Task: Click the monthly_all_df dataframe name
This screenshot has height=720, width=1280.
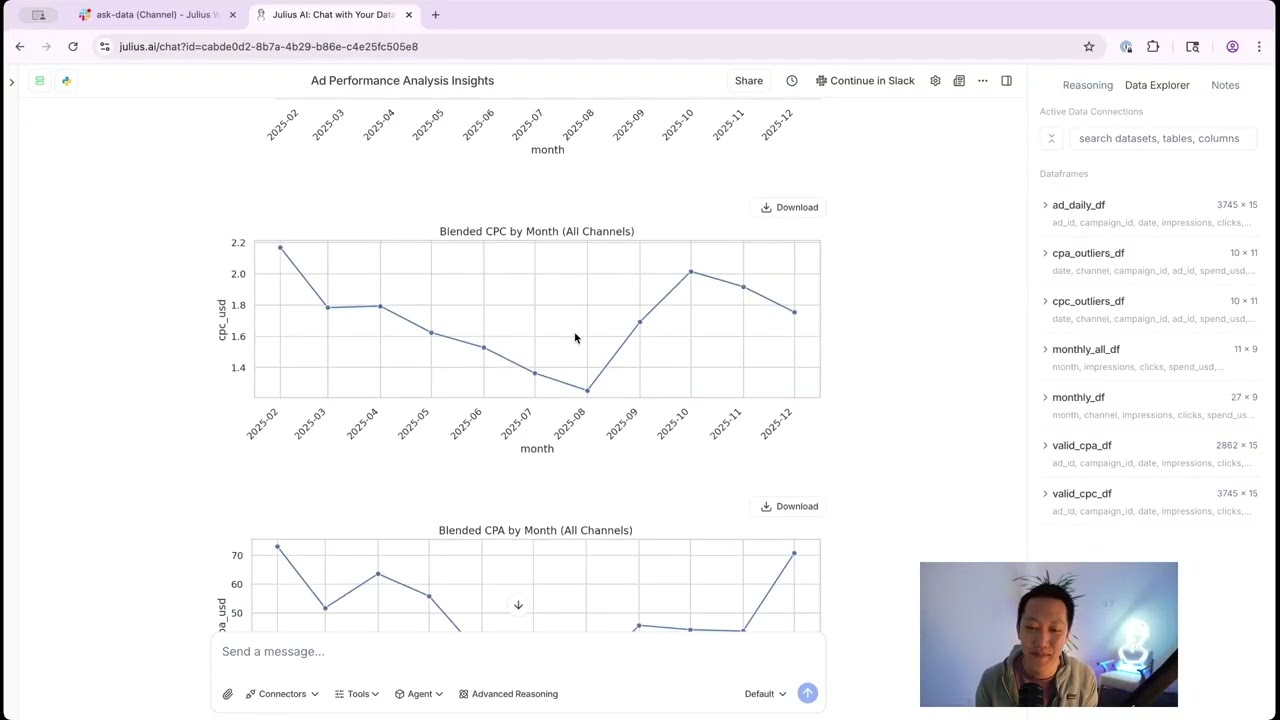Action: coord(1086,349)
